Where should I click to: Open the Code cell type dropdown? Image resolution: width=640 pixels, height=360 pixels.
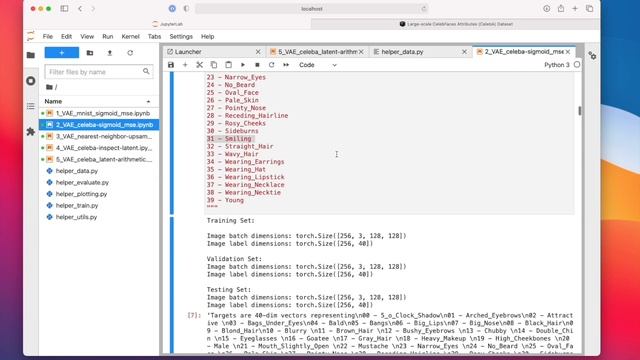[318, 65]
